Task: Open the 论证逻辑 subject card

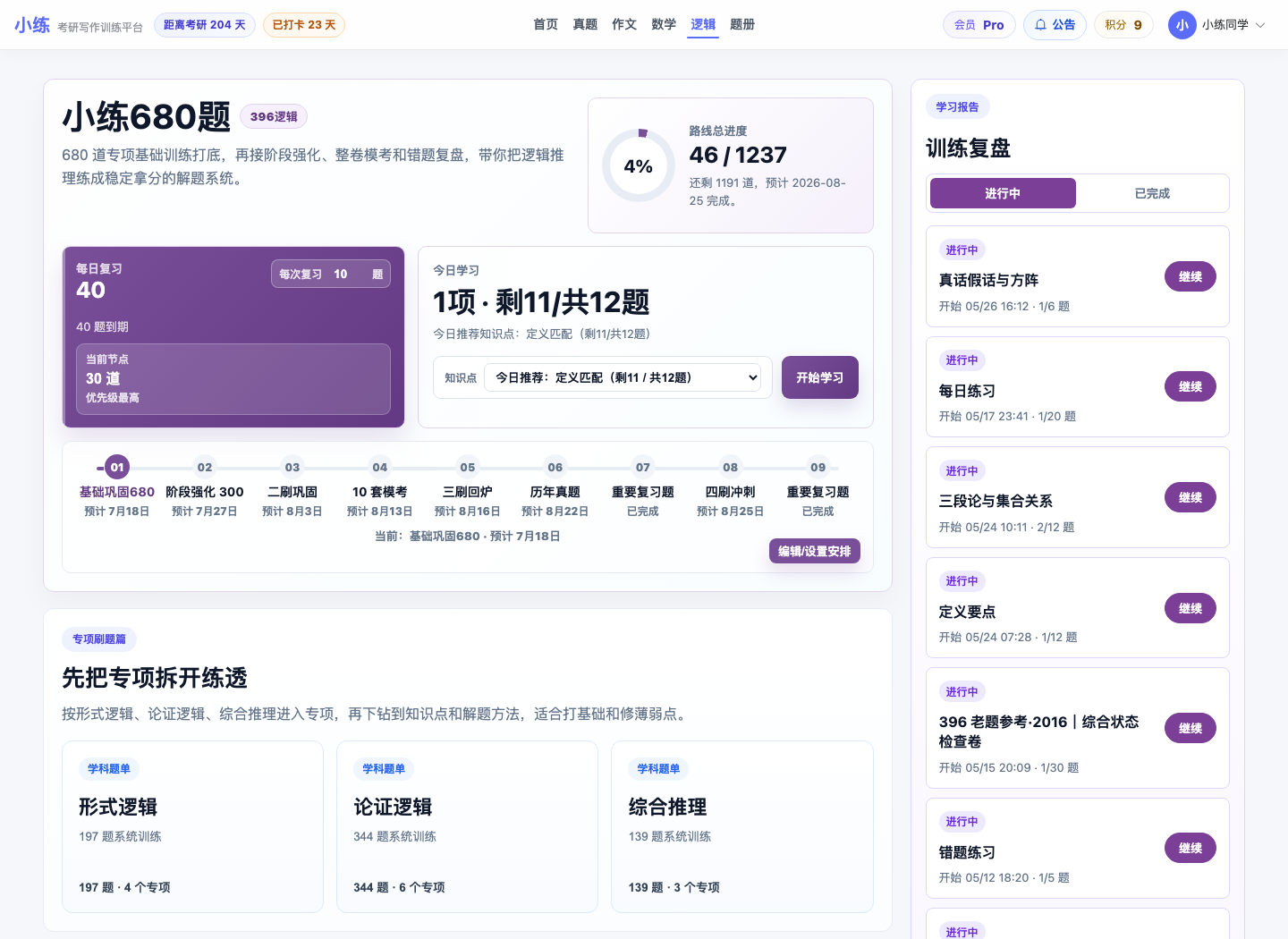Action: click(467, 826)
